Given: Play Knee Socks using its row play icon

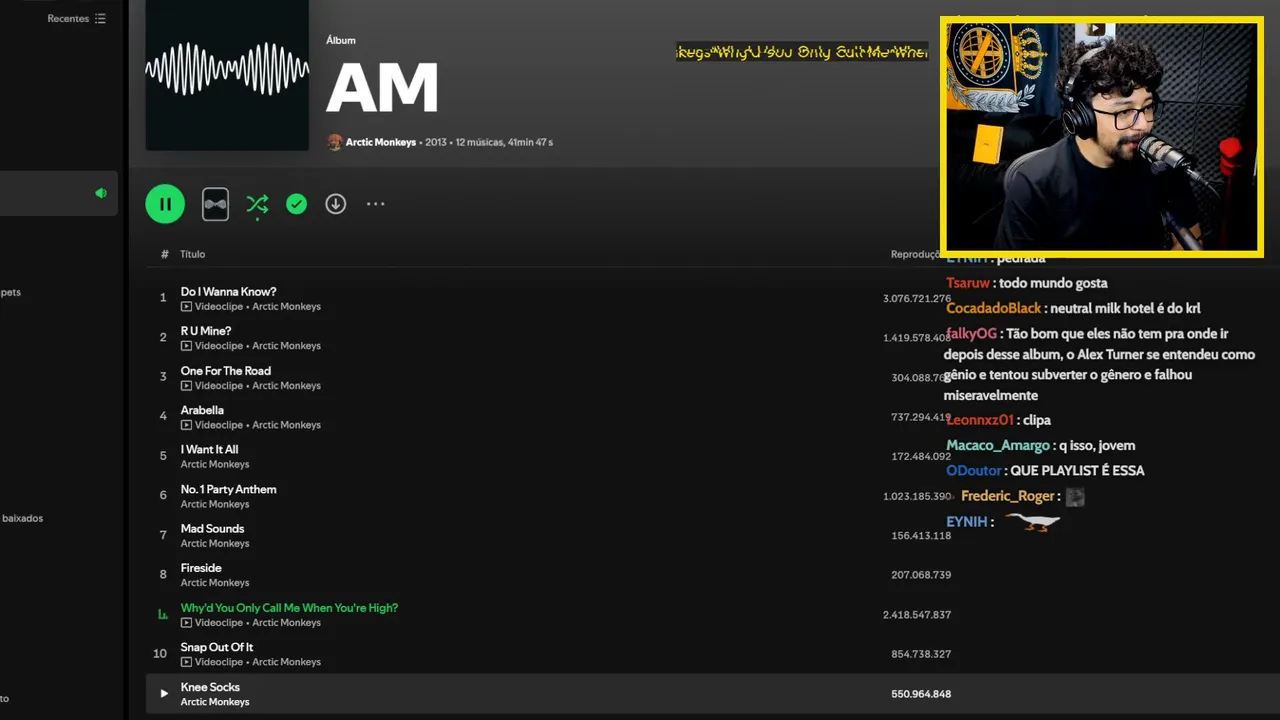Looking at the screenshot, I should tap(164, 693).
